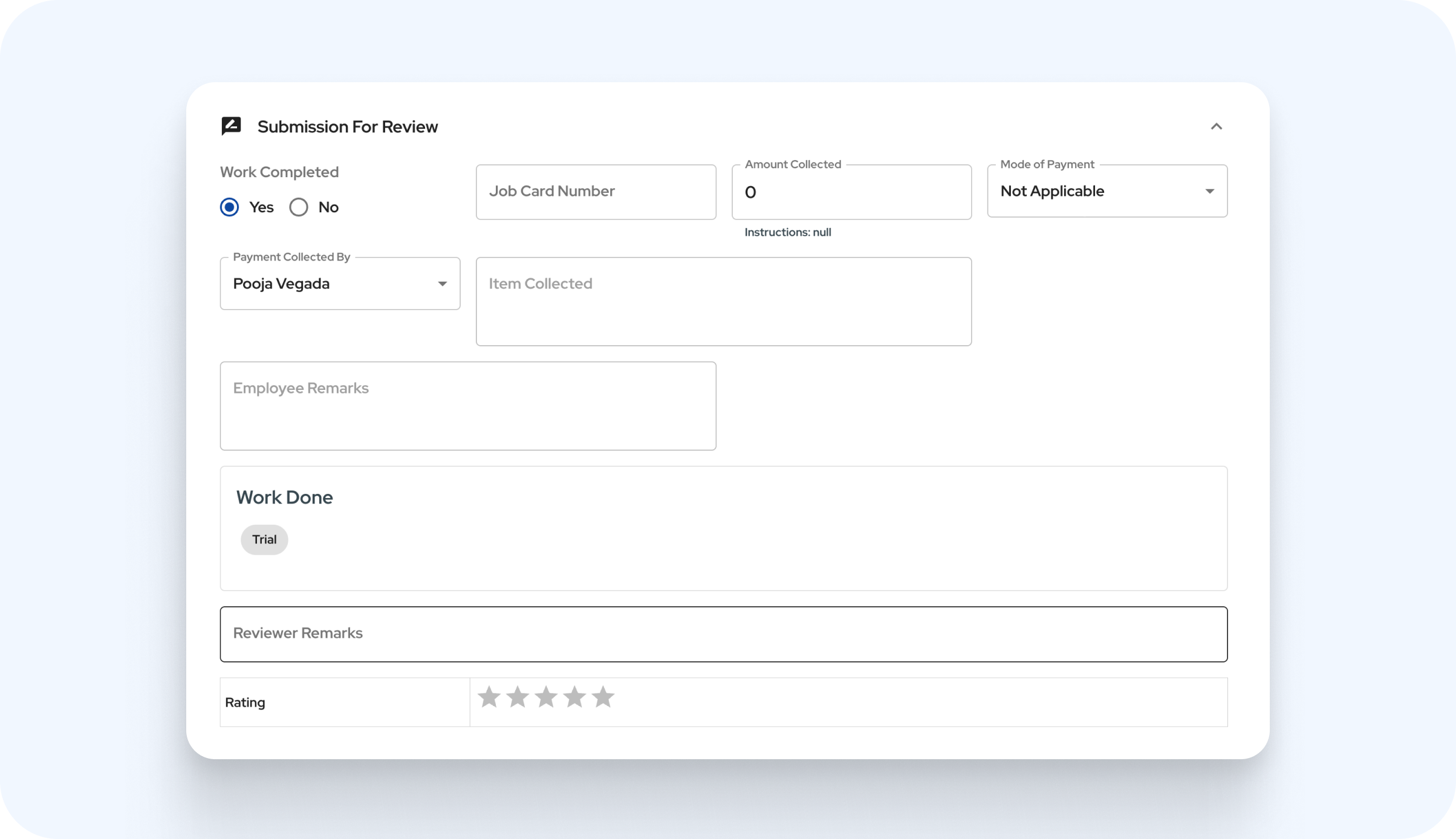Viewport: 1456px width, 839px height.
Task: Set rating to two stars
Action: coord(518,697)
